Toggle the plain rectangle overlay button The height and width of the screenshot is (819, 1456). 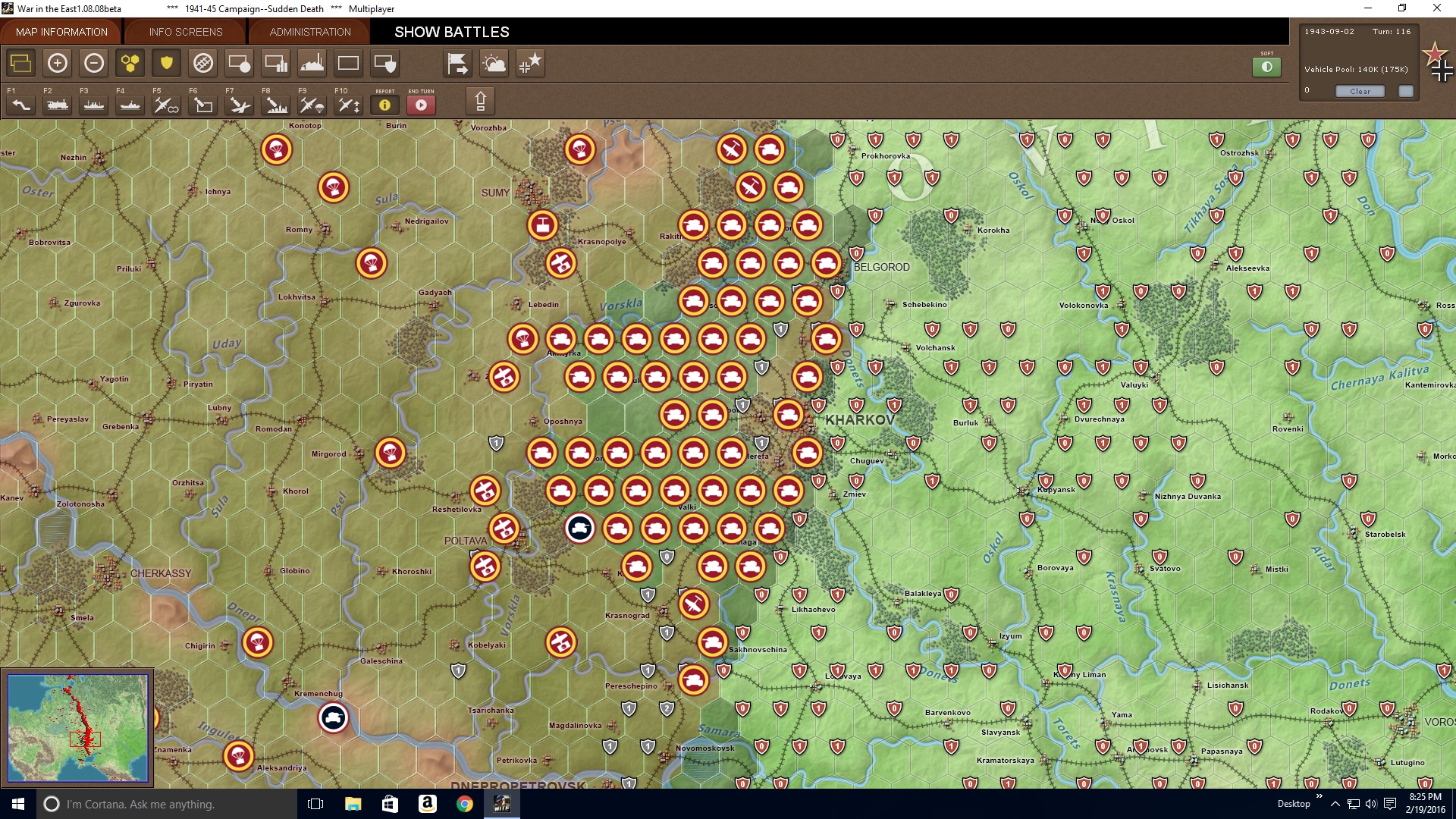point(349,63)
